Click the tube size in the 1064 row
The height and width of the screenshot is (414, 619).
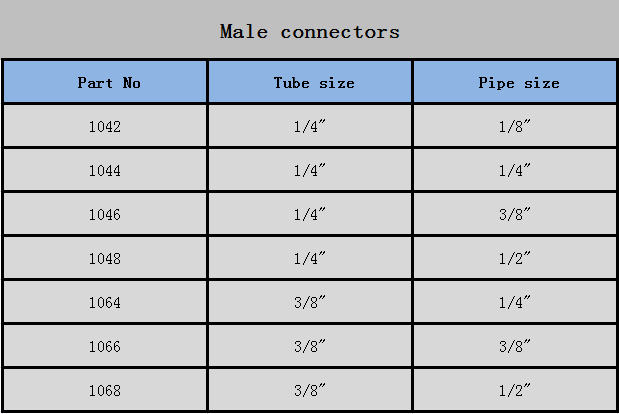click(310, 303)
